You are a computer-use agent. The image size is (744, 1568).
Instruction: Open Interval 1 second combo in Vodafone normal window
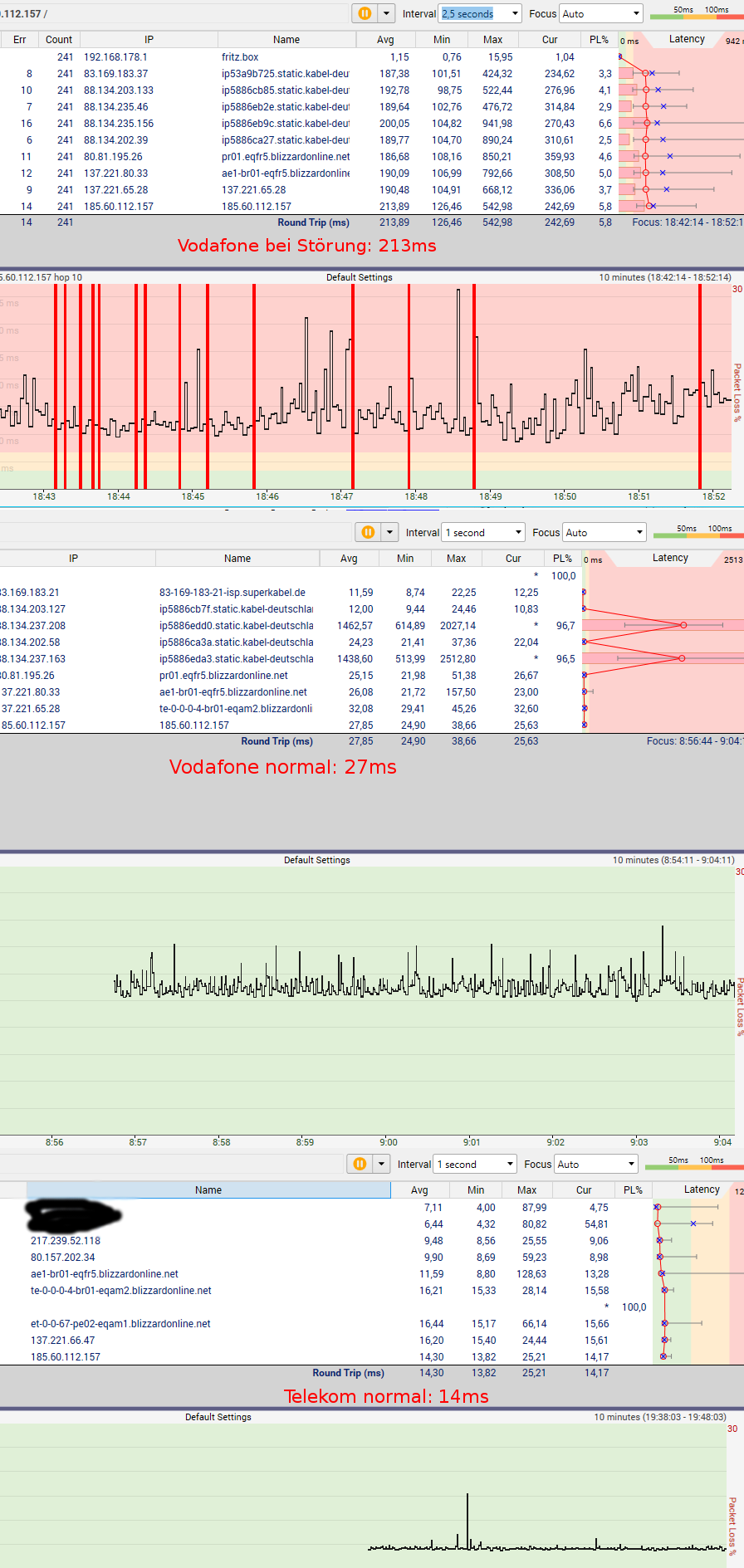[483, 532]
